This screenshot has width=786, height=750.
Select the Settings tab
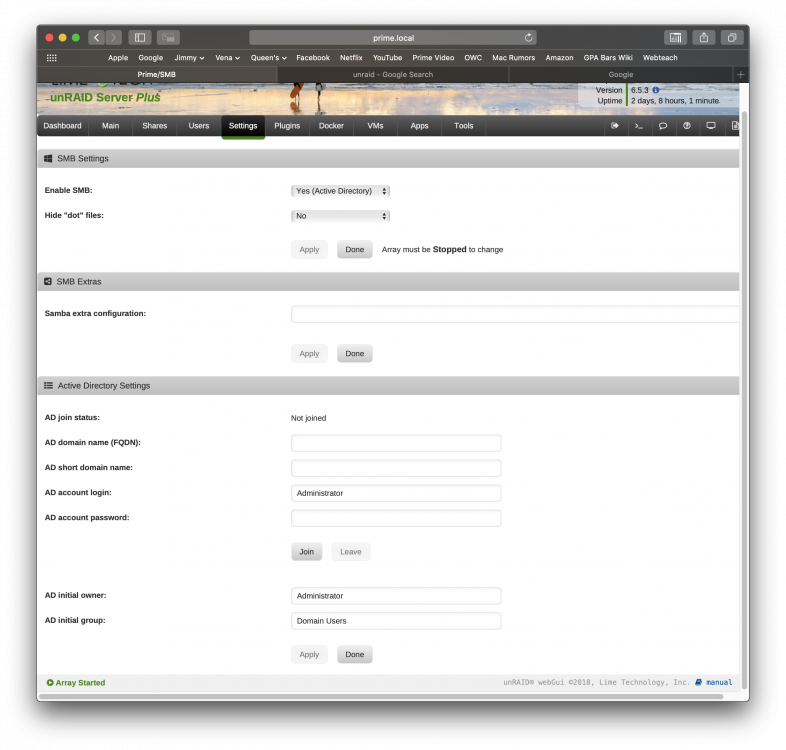tap(243, 126)
